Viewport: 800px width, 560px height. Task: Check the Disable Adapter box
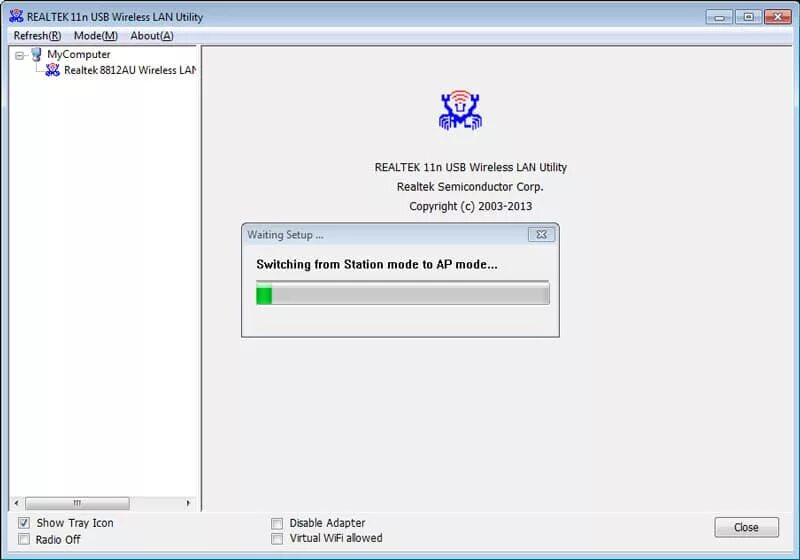pos(277,523)
